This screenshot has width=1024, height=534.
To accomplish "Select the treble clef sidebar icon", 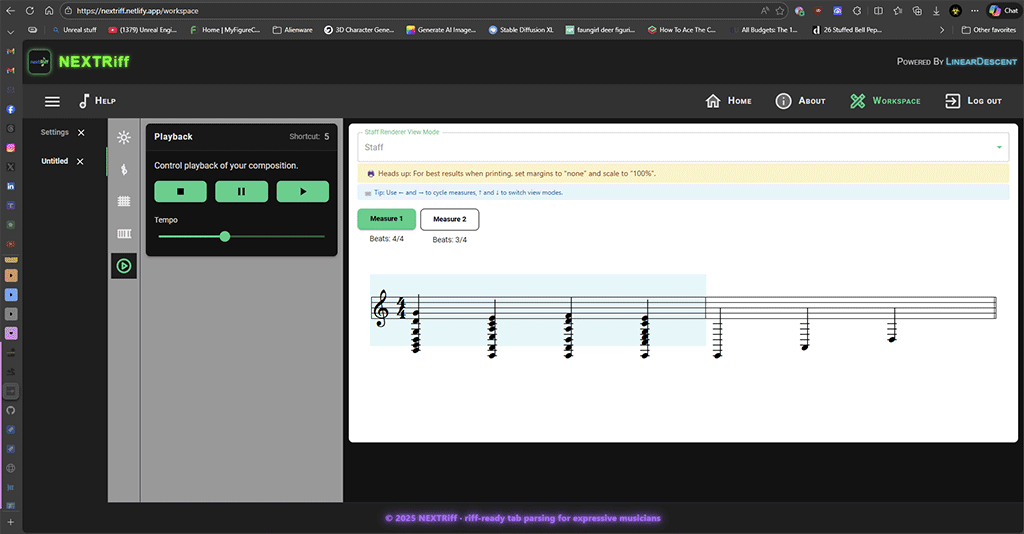I will (124, 170).
